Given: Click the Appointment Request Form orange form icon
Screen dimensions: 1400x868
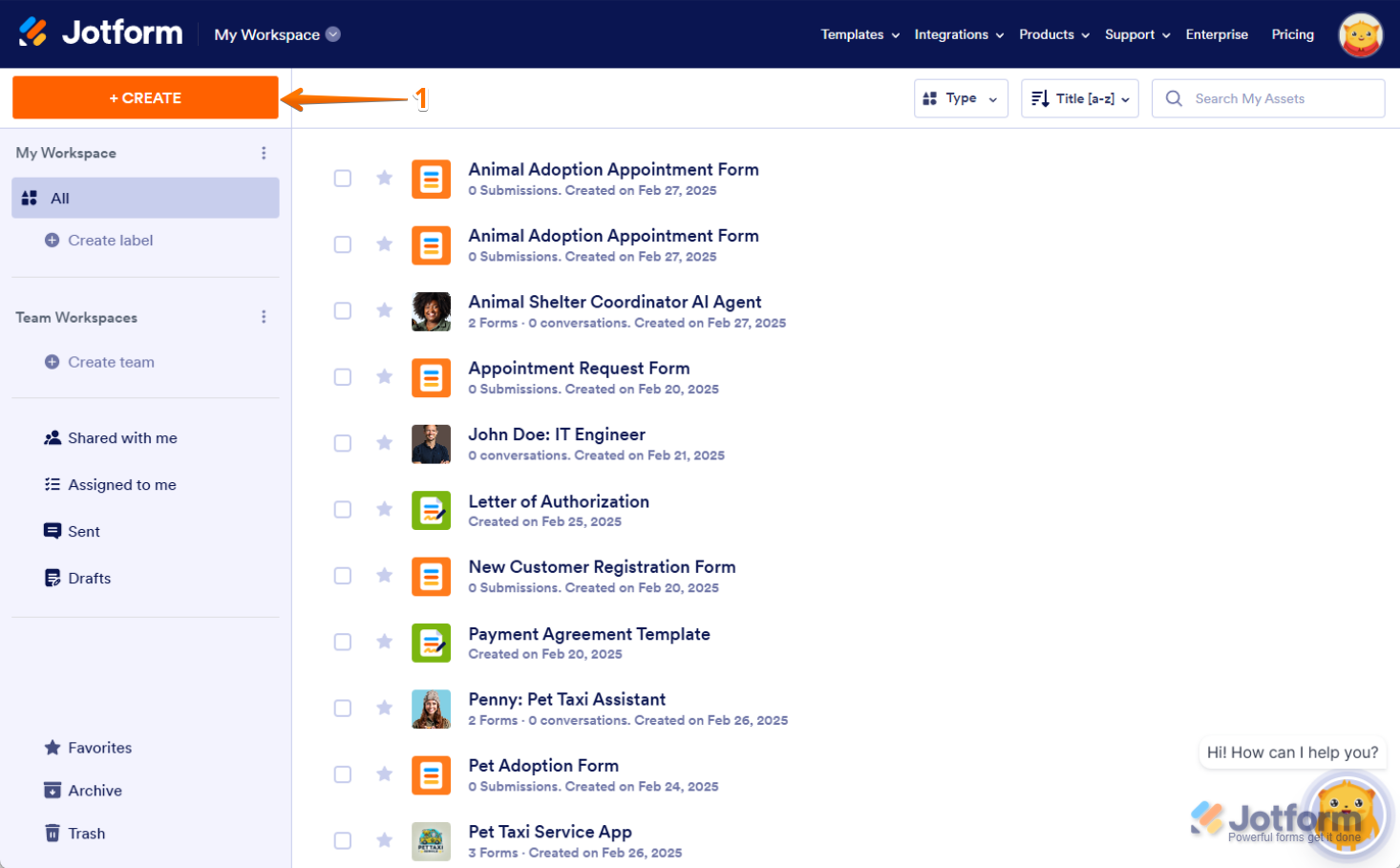Looking at the screenshot, I should click(x=431, y=377).
